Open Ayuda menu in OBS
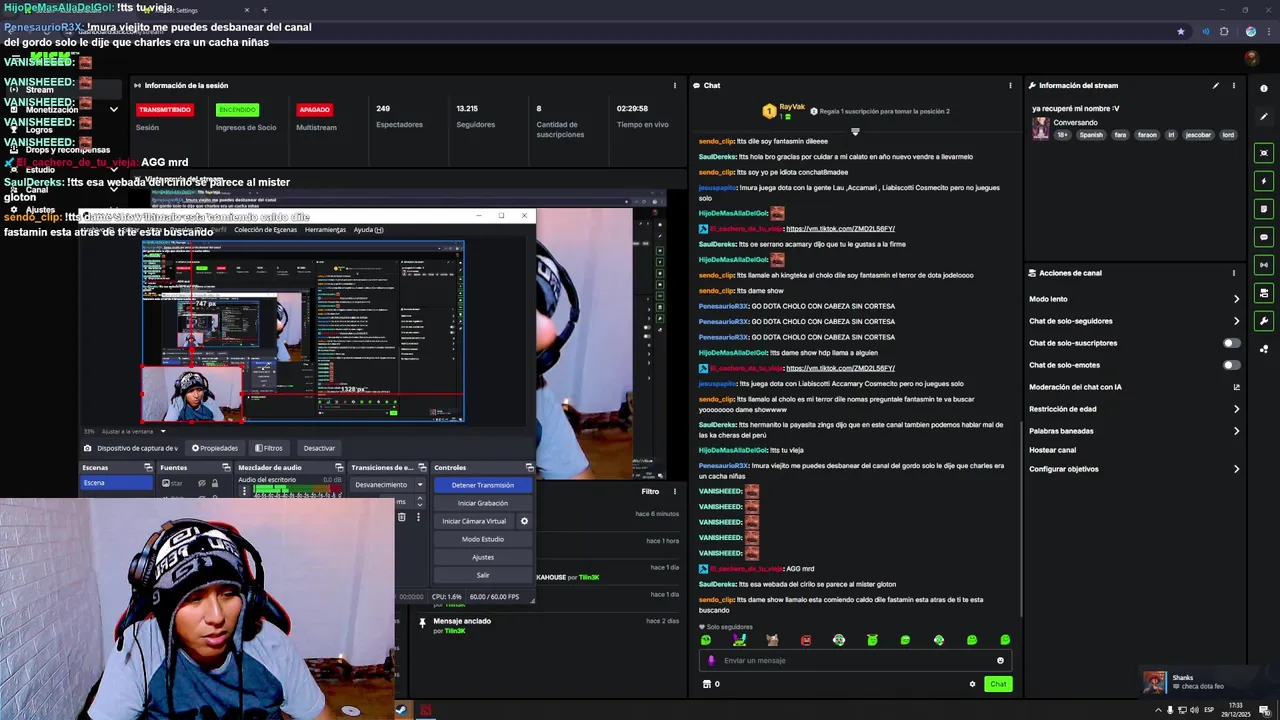This screenshot has width=1280, height=720. coord(368,230)
